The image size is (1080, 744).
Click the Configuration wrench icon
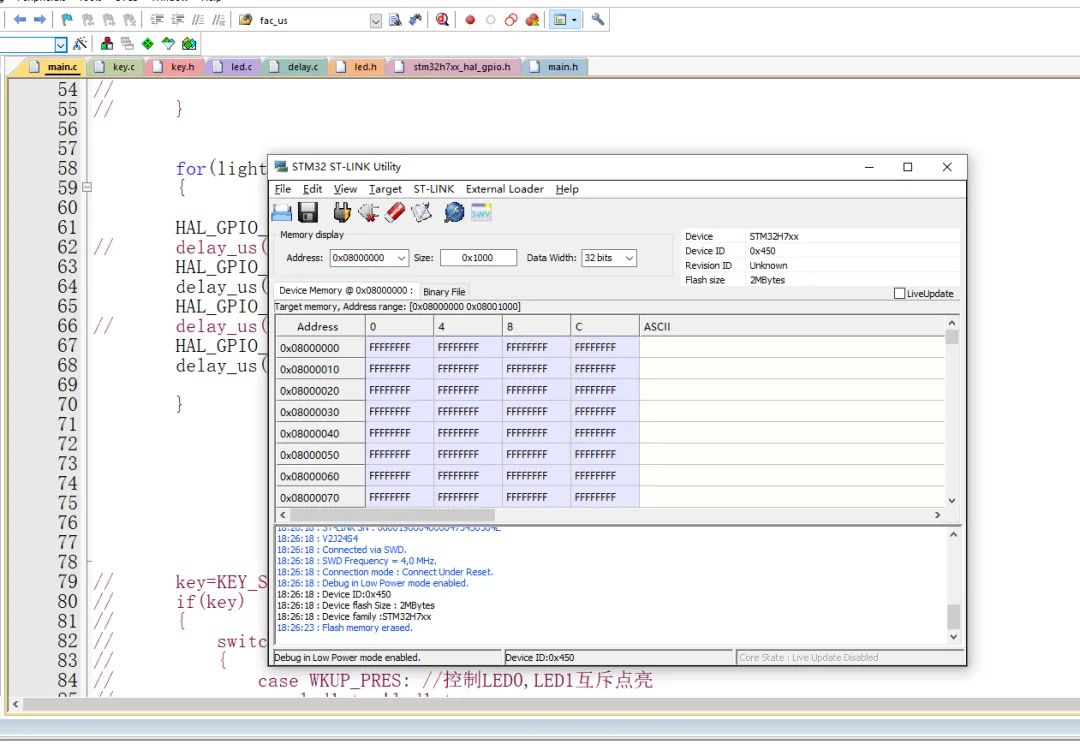pos(598,19)
